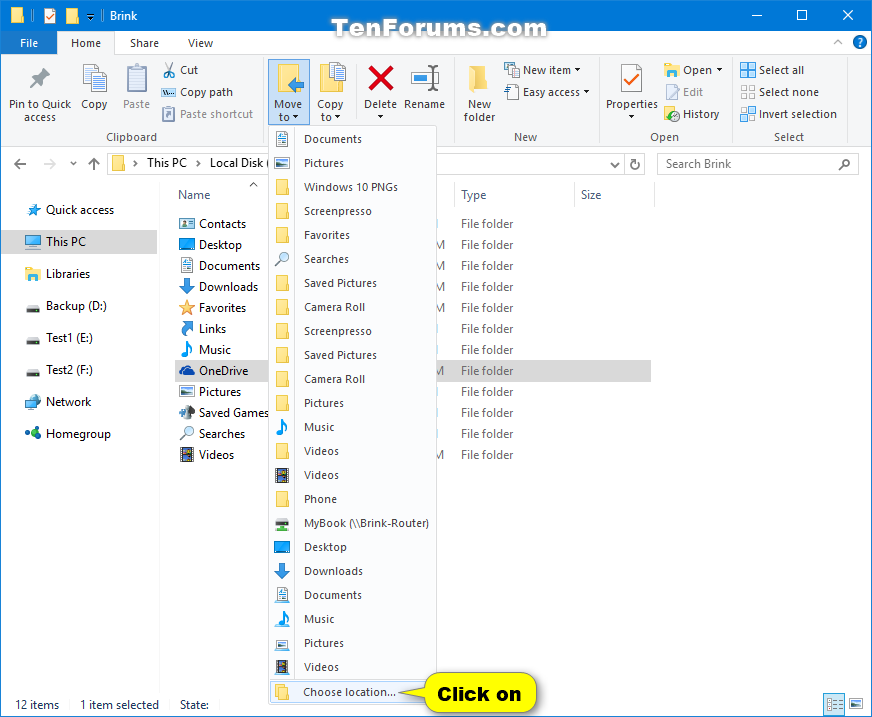Switch to large icons view in status bar
This screenshot has height=717, width=872.
[856, 704]
